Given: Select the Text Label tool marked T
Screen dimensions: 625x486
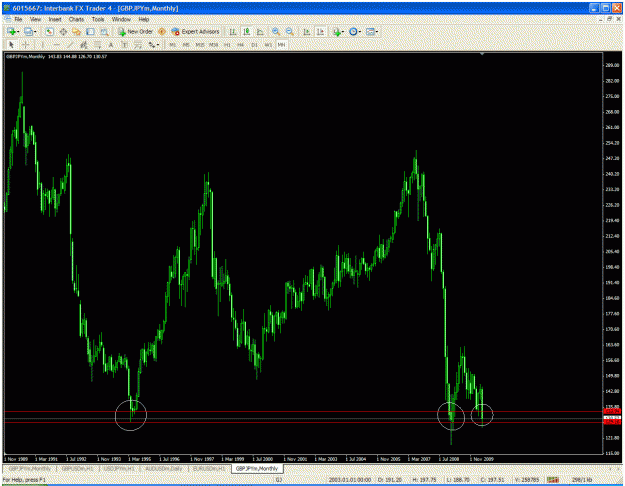Looking at the screenshot, I should coord(124,45).
